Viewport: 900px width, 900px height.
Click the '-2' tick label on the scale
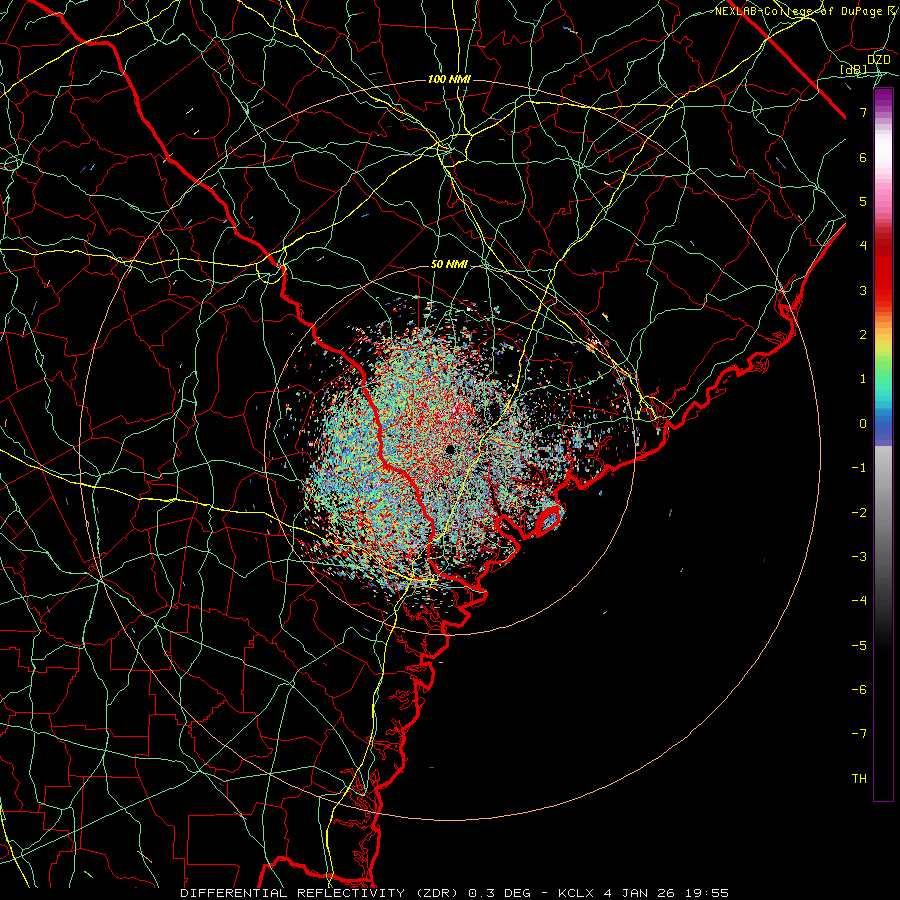pyautogui.click(x=859, y=513)
